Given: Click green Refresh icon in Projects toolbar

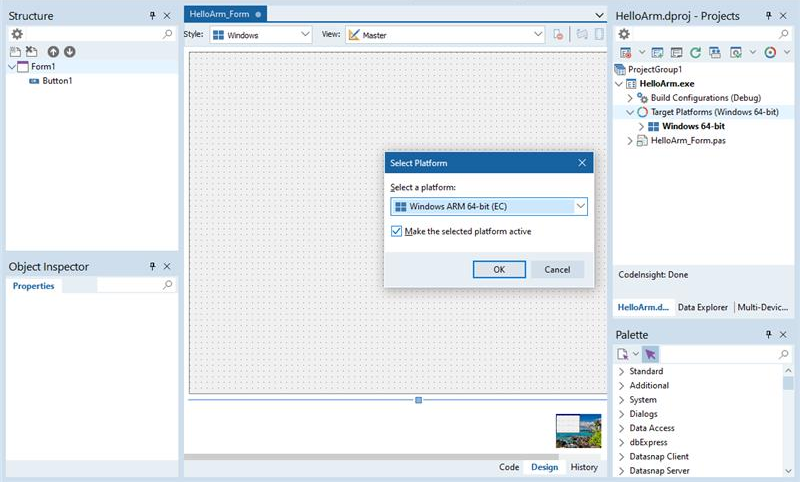Looking at the screenshot, I should pyautogui.click(x=695, y=53).
